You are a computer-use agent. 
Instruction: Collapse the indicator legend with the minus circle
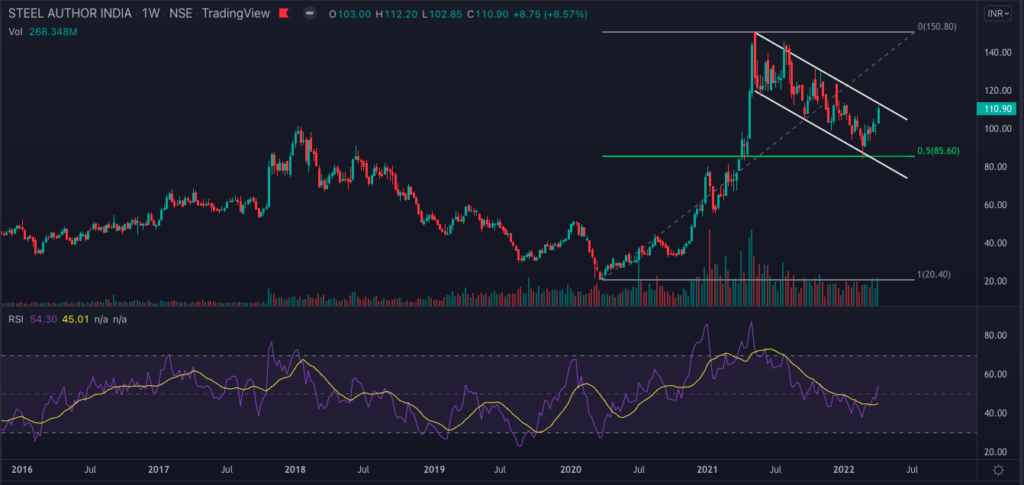pos(310,13)
